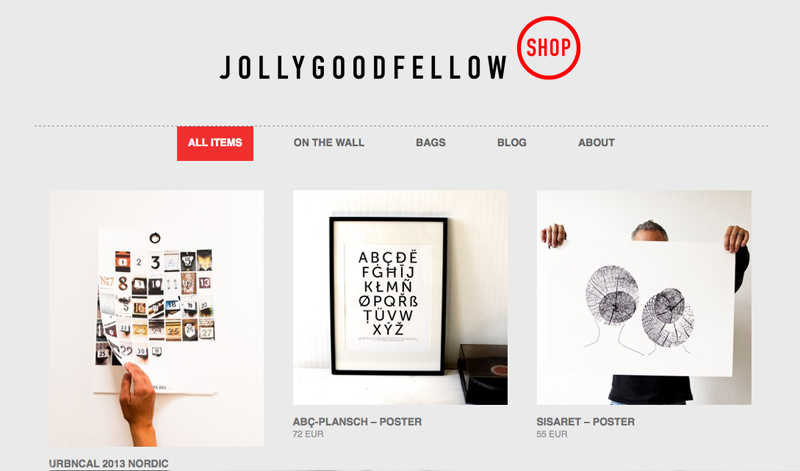Screen dimensions: 800x471
Task: Click the ABÇ-PLANSCH – POSTER title
Action: (x=357, y=422)
